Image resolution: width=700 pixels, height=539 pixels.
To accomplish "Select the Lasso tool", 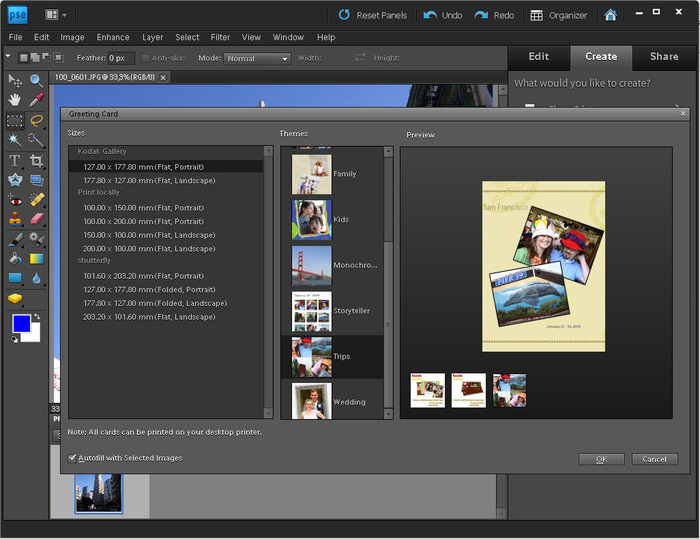I will [36, 120].
